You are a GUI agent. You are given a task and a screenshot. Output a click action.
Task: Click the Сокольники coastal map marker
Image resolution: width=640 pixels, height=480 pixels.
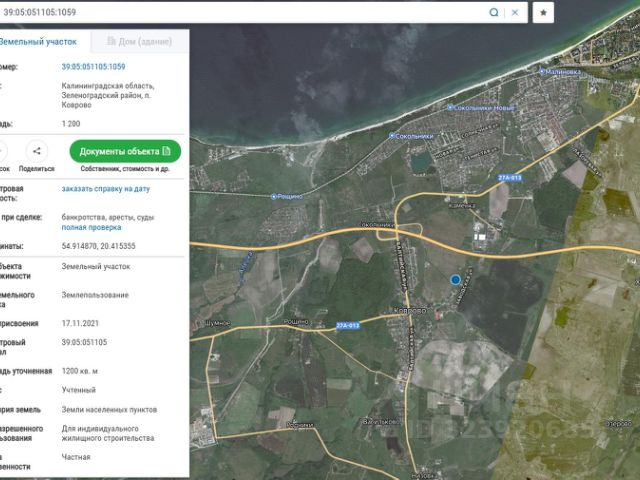coord(391,134)
